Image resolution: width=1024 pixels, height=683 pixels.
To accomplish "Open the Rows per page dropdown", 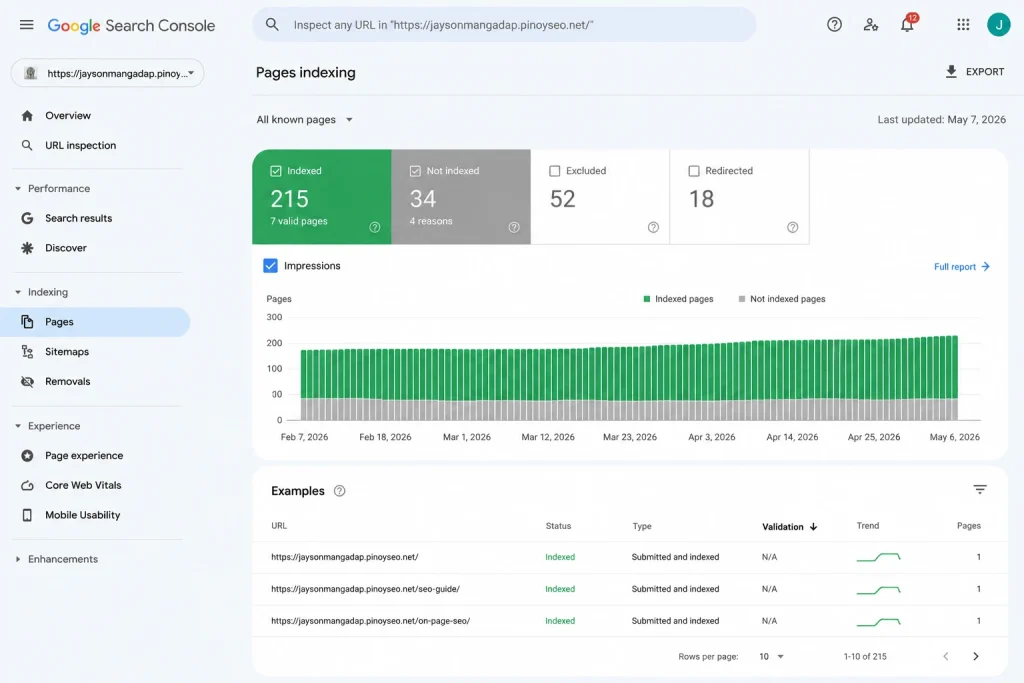I will [771, 657].
